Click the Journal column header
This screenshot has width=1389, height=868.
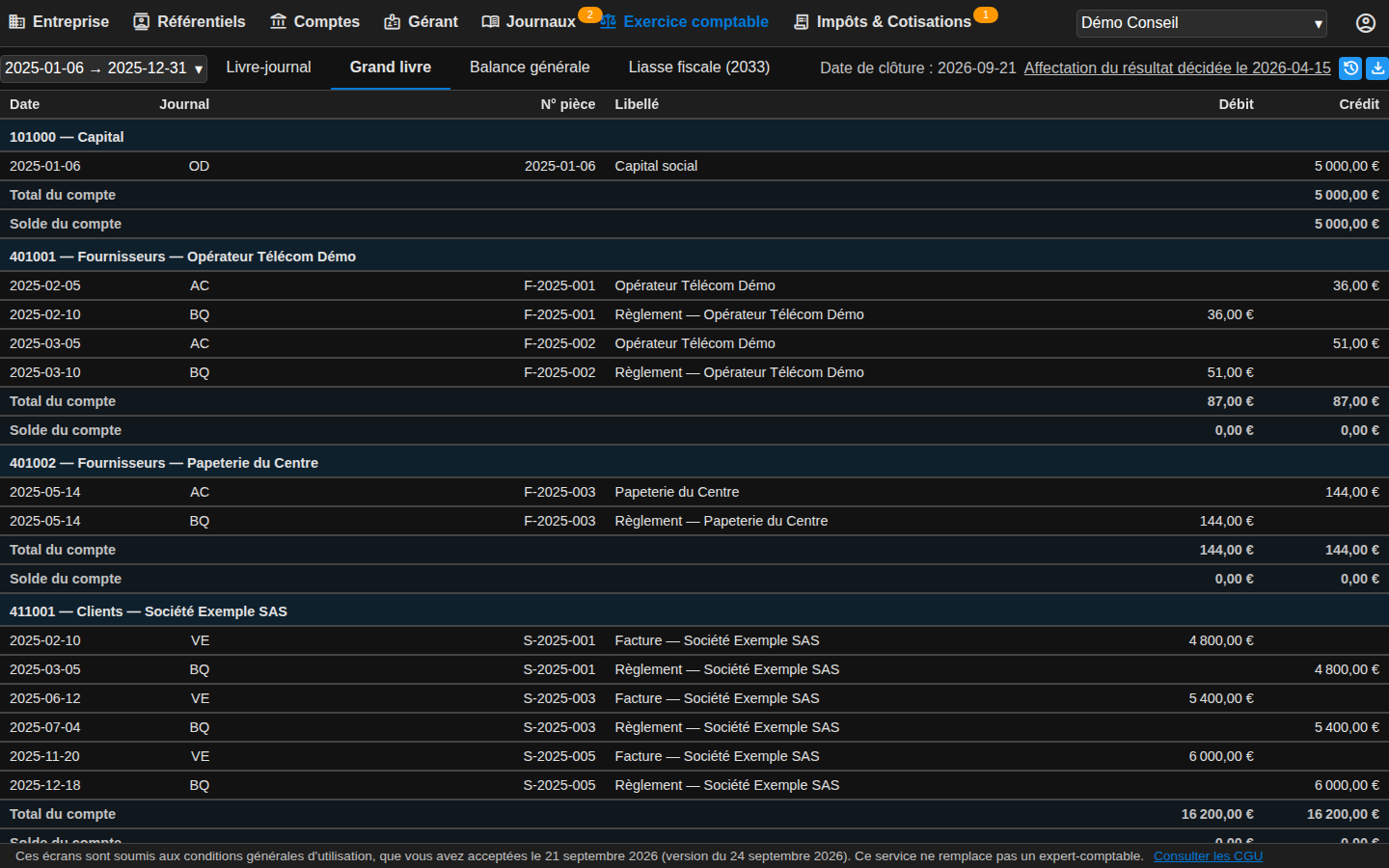(x=184, y=104)
